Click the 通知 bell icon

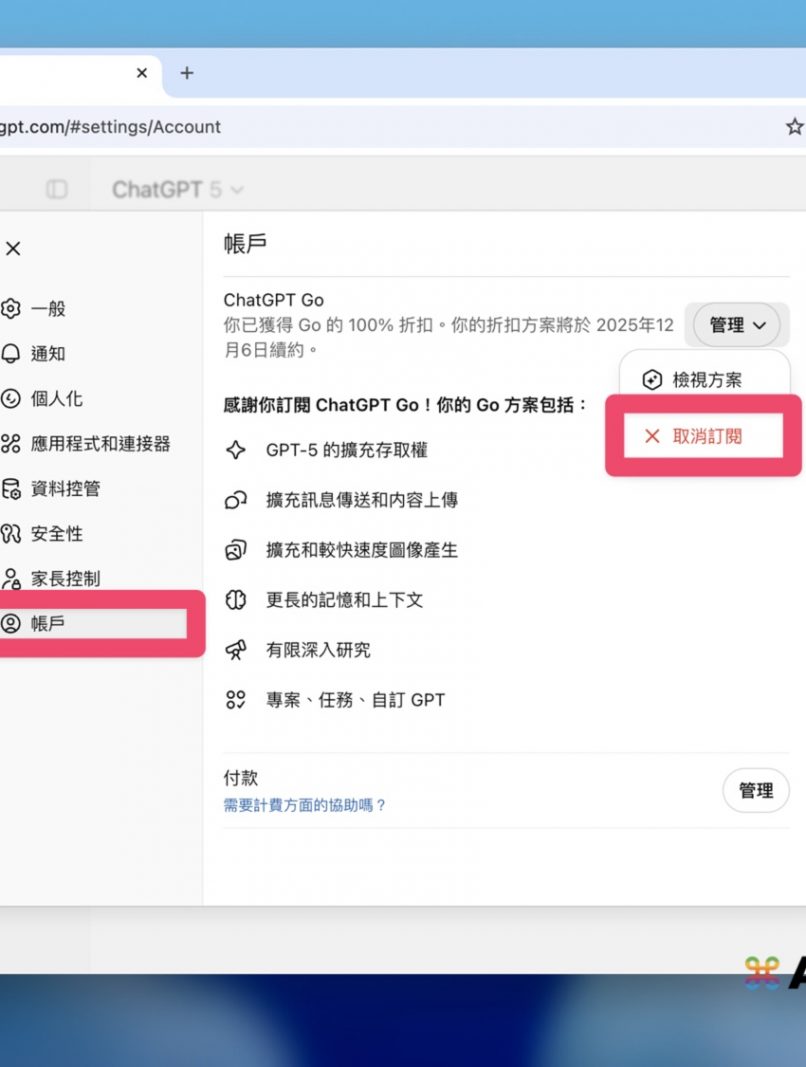tap(11, 354)
